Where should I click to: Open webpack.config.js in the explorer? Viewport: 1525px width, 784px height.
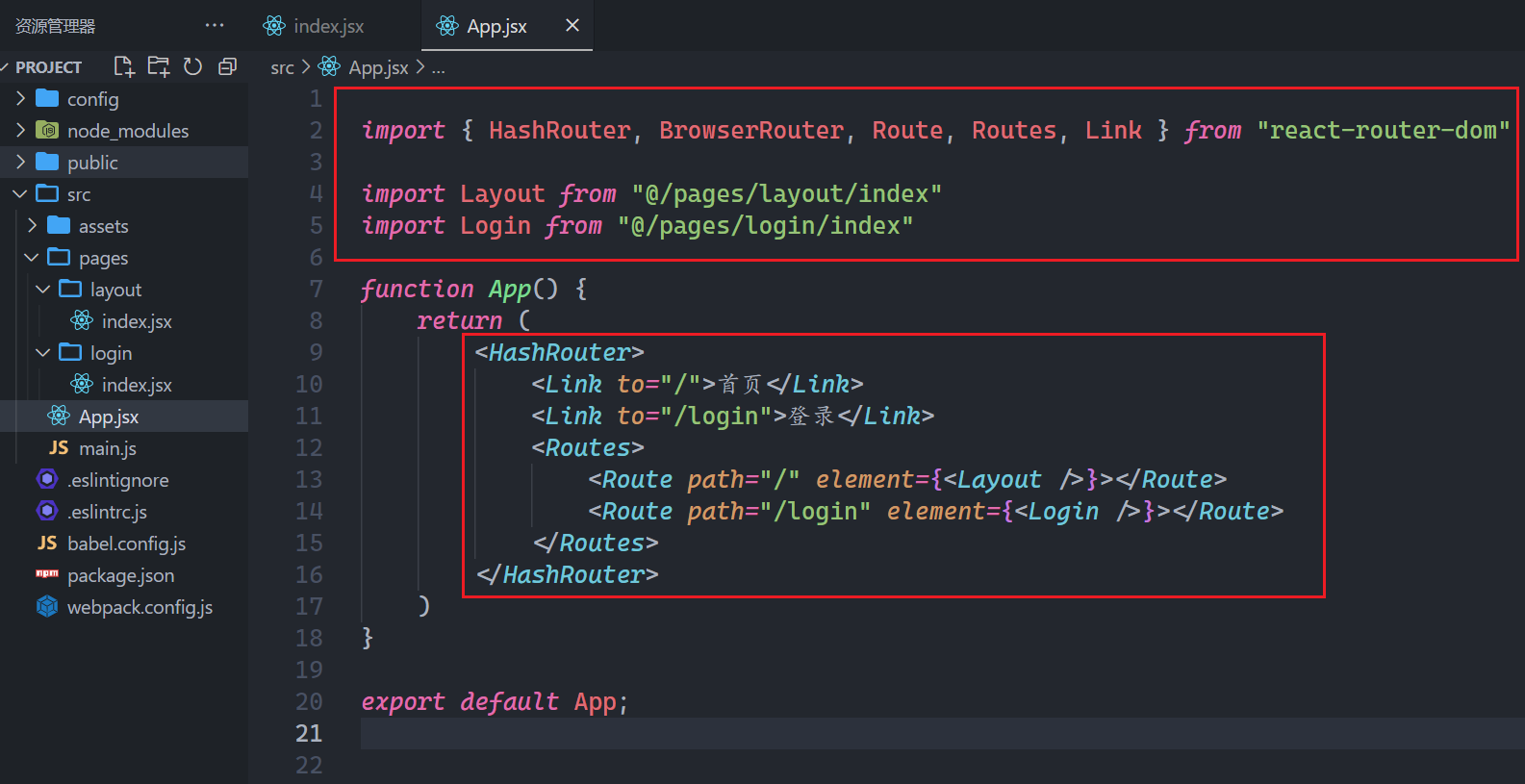(x=124, y=607)
